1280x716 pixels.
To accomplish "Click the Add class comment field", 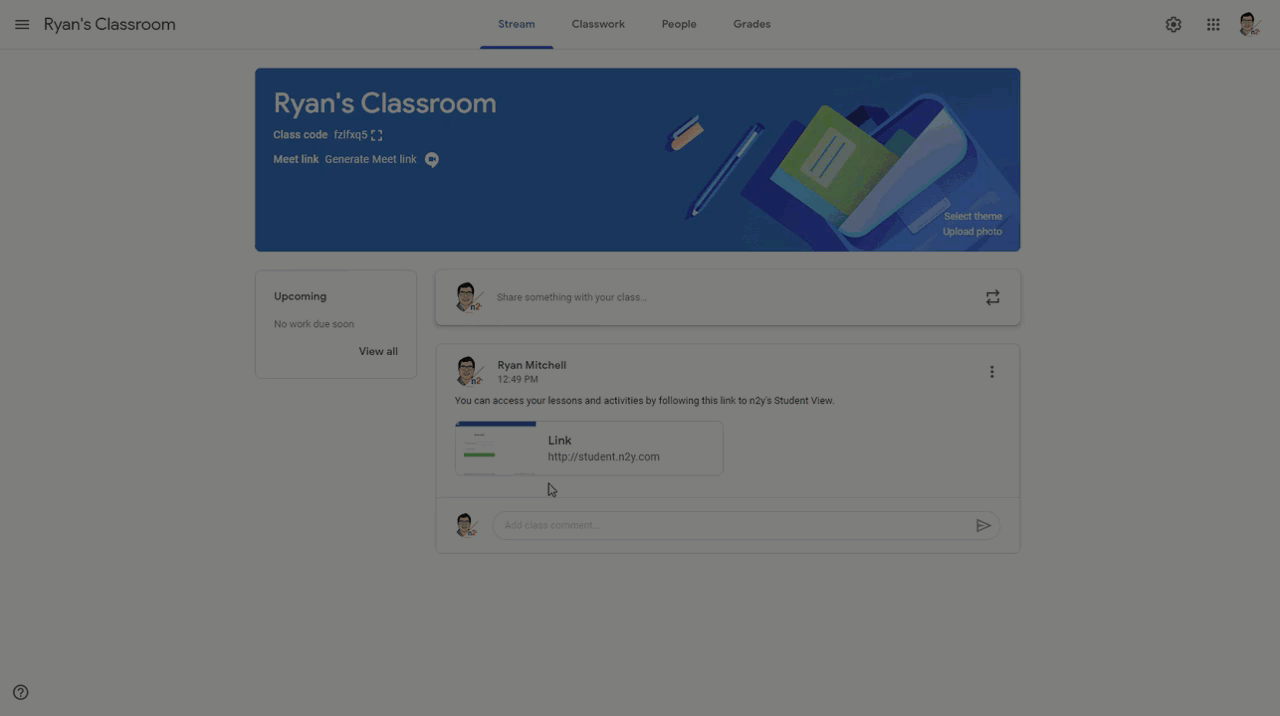I will point(745,525).
